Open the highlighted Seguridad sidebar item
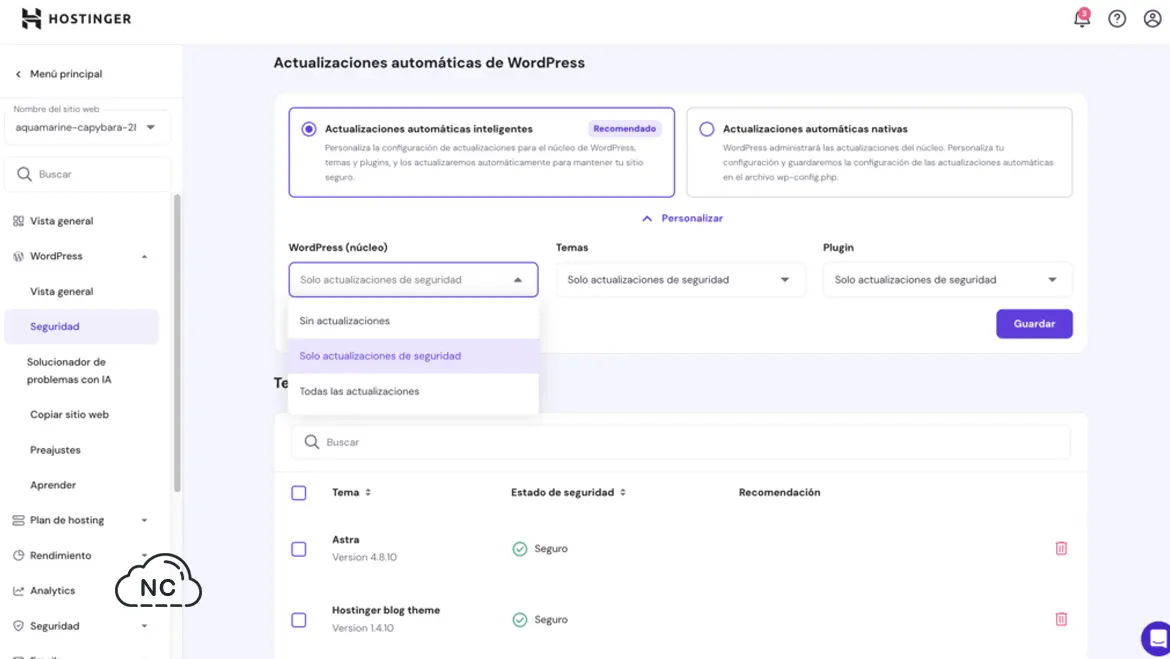Screen dimensions: 1170x659 [81, 327]
